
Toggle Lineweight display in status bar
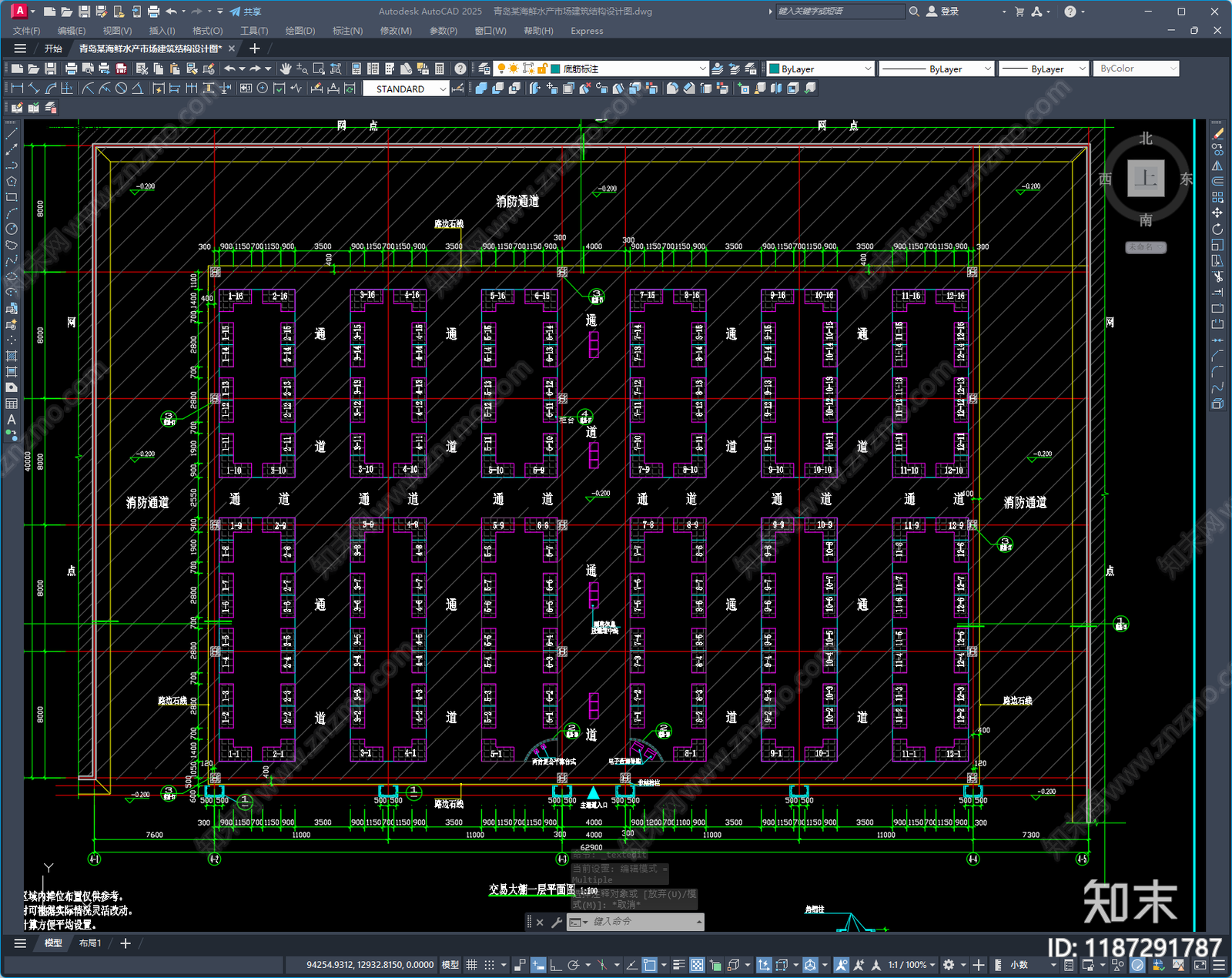[x=679, y=965]
